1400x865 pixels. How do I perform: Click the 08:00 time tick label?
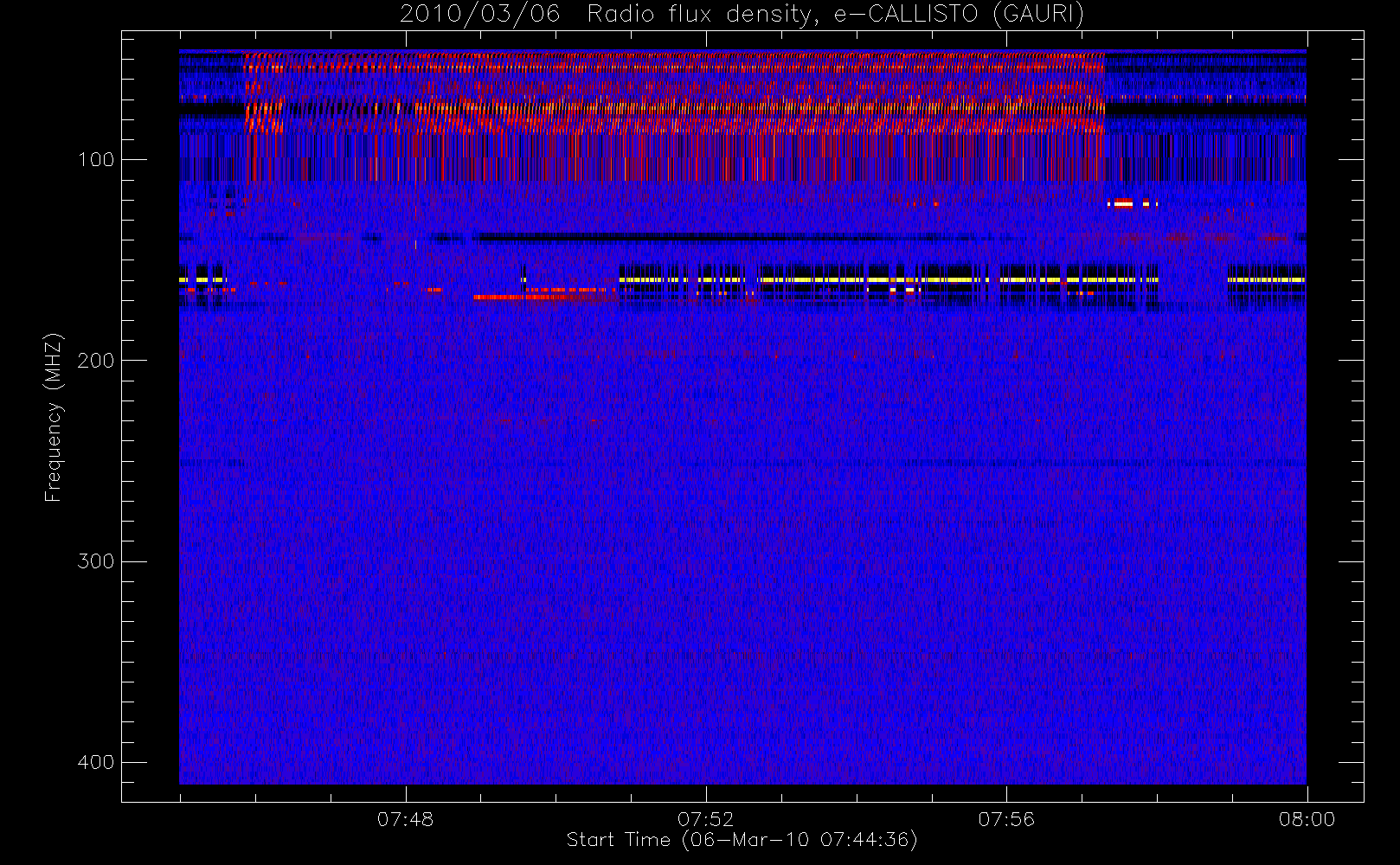tap(1307, 819)
